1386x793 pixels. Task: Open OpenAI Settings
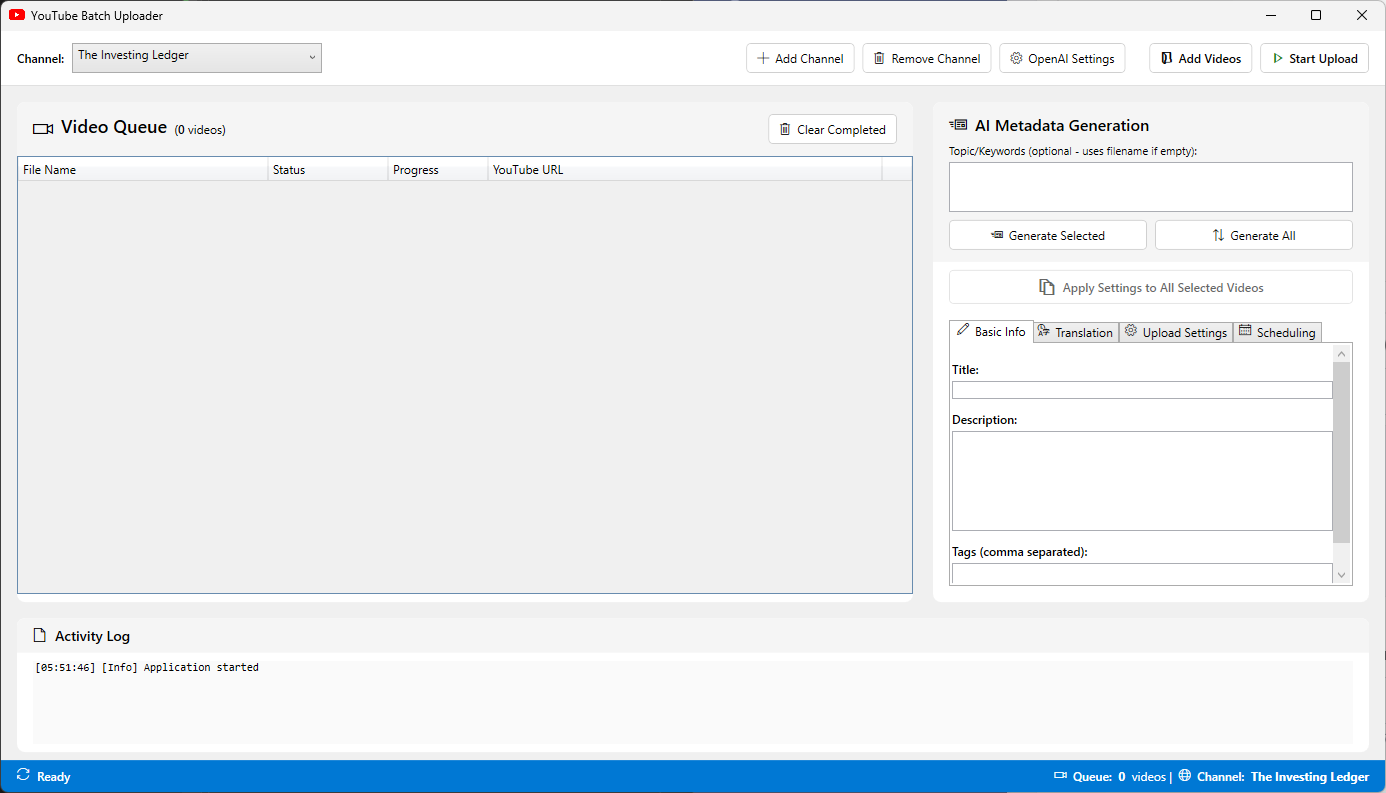click(x=1062, y=58)
